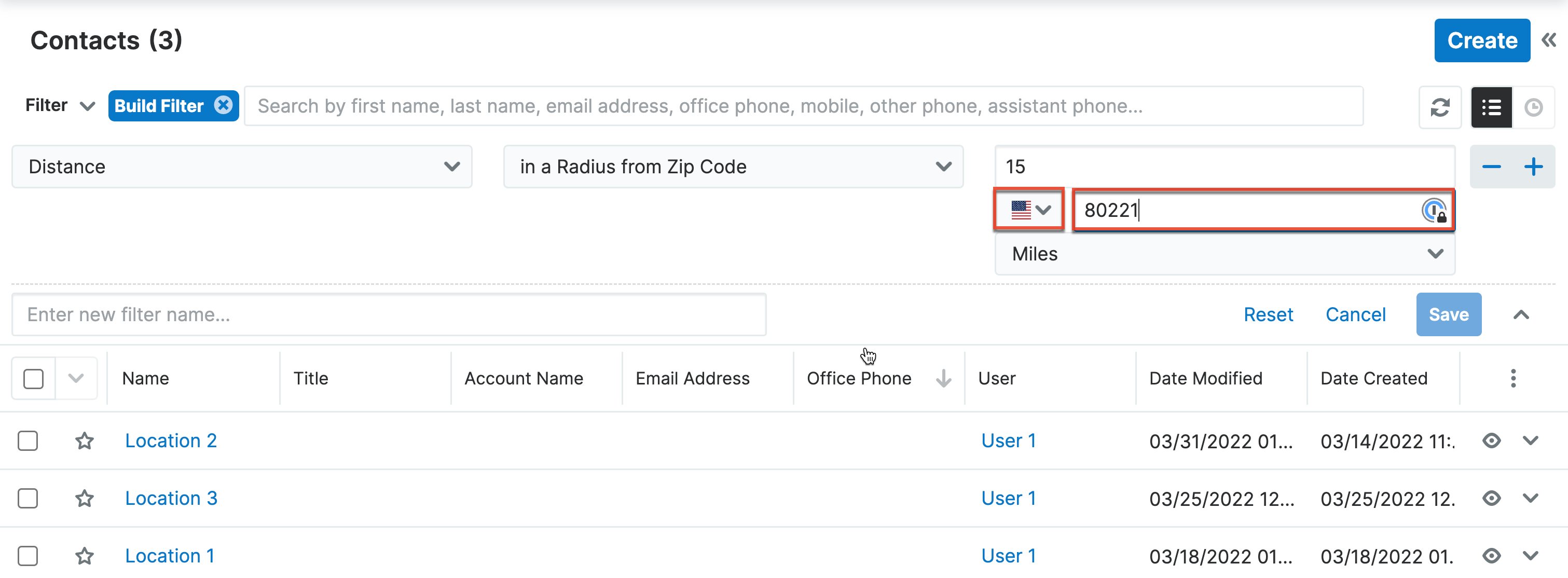This screenshot has height=578, width=1568.
Task: Open the activity stream clock icon
Action: click(x=1533, y=108)
